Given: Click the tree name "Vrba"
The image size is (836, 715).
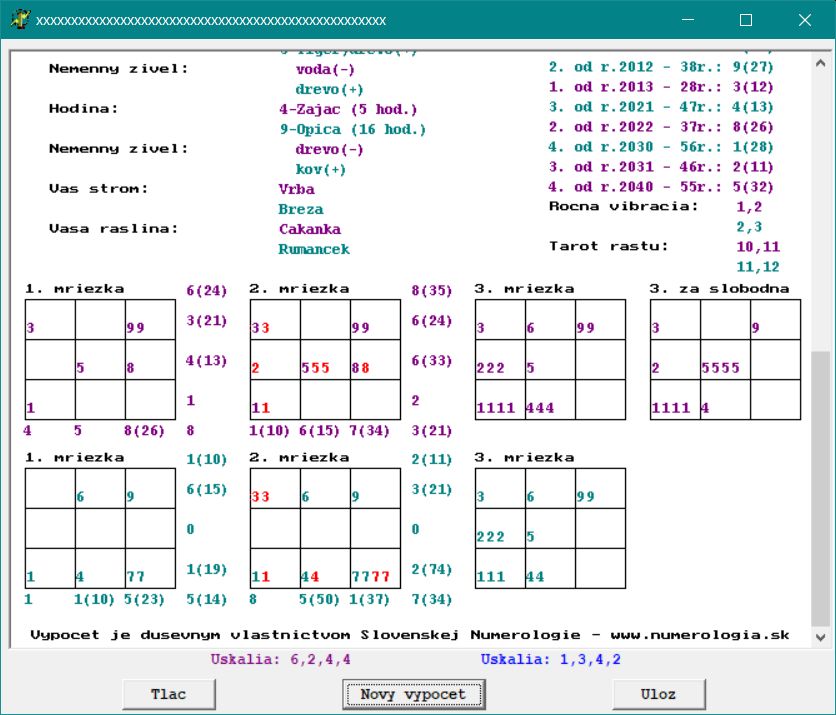Looking at the screenshot, I should 296,189.
